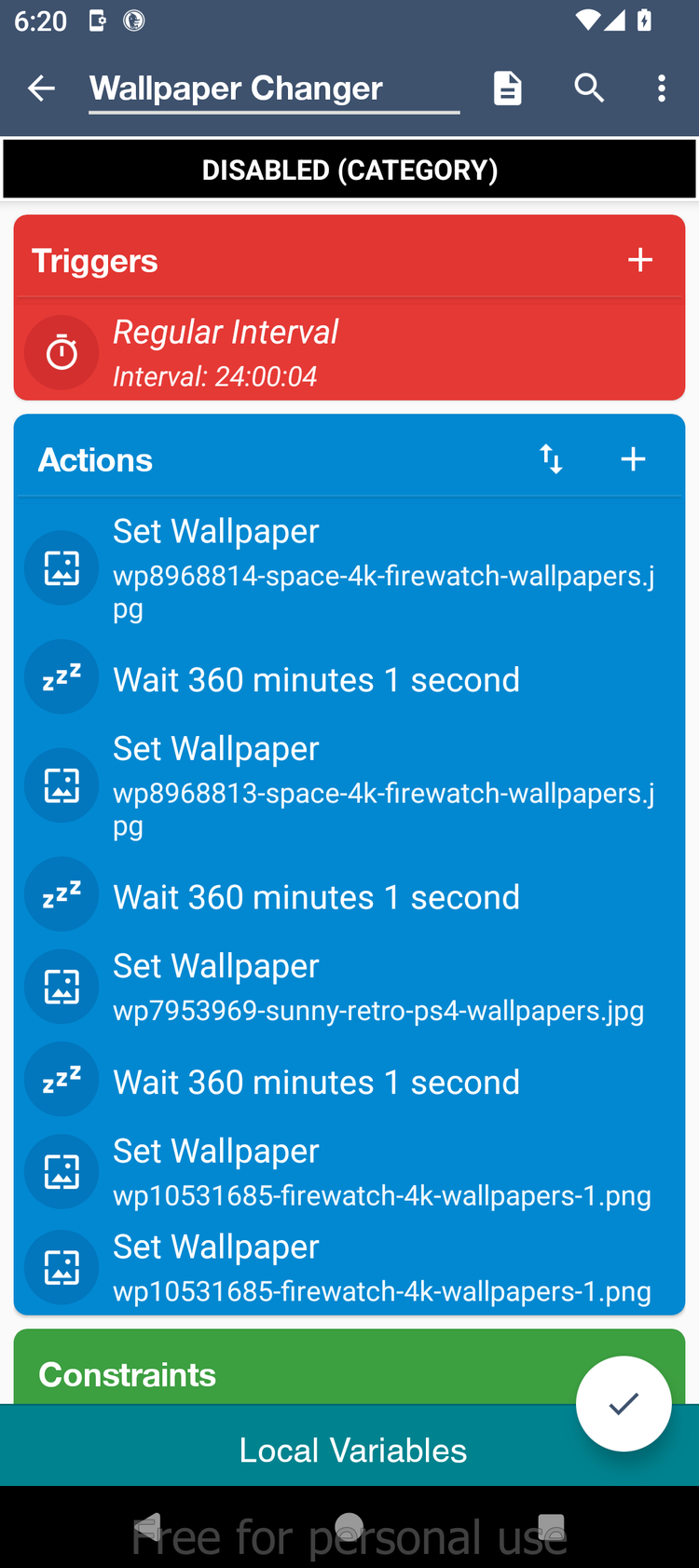Select Set Wallpaper wp8968814 action

point(382,567)
